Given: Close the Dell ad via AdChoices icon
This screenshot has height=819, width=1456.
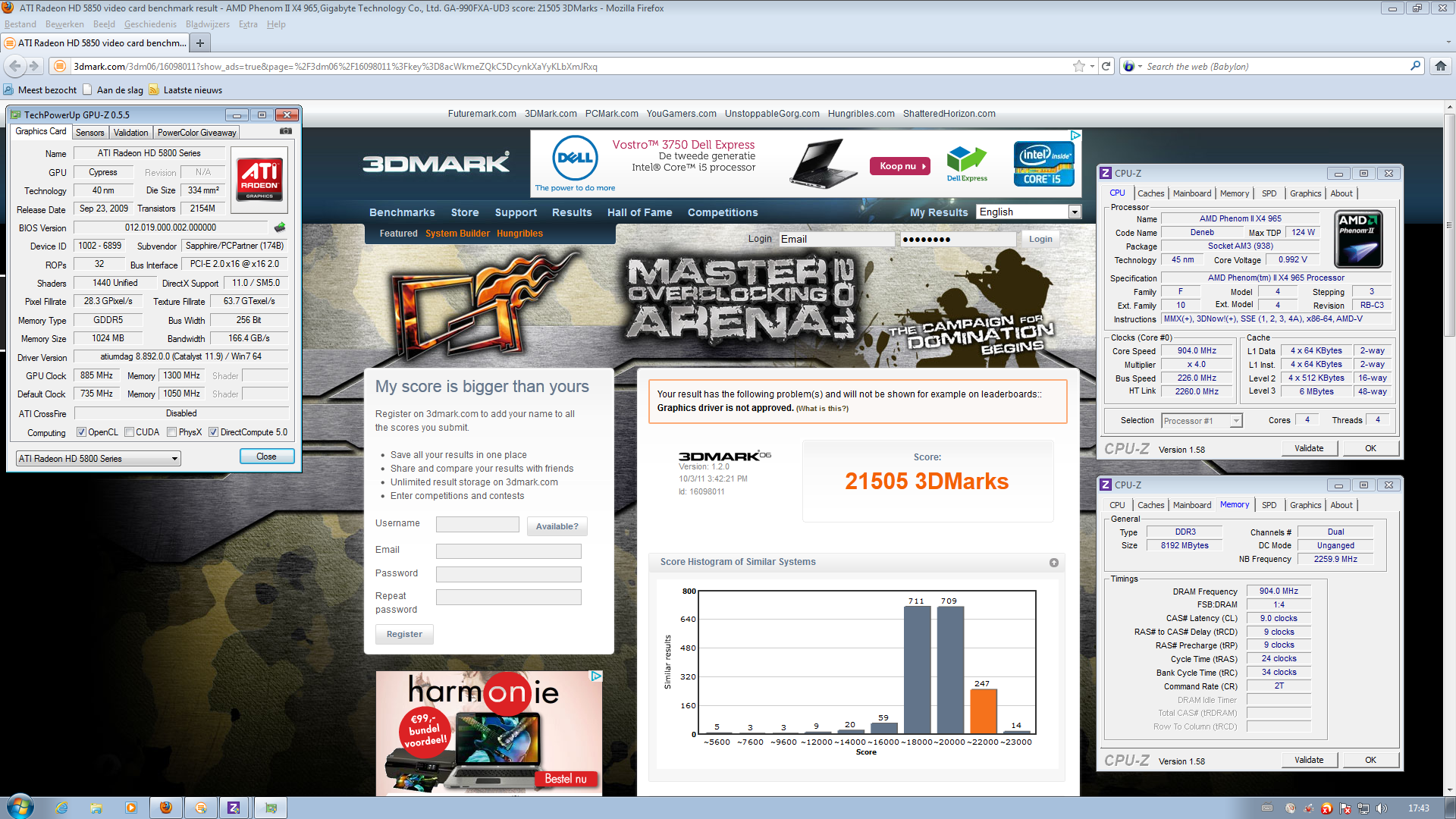Looking at the screenshot, I should pos(1075,135).
